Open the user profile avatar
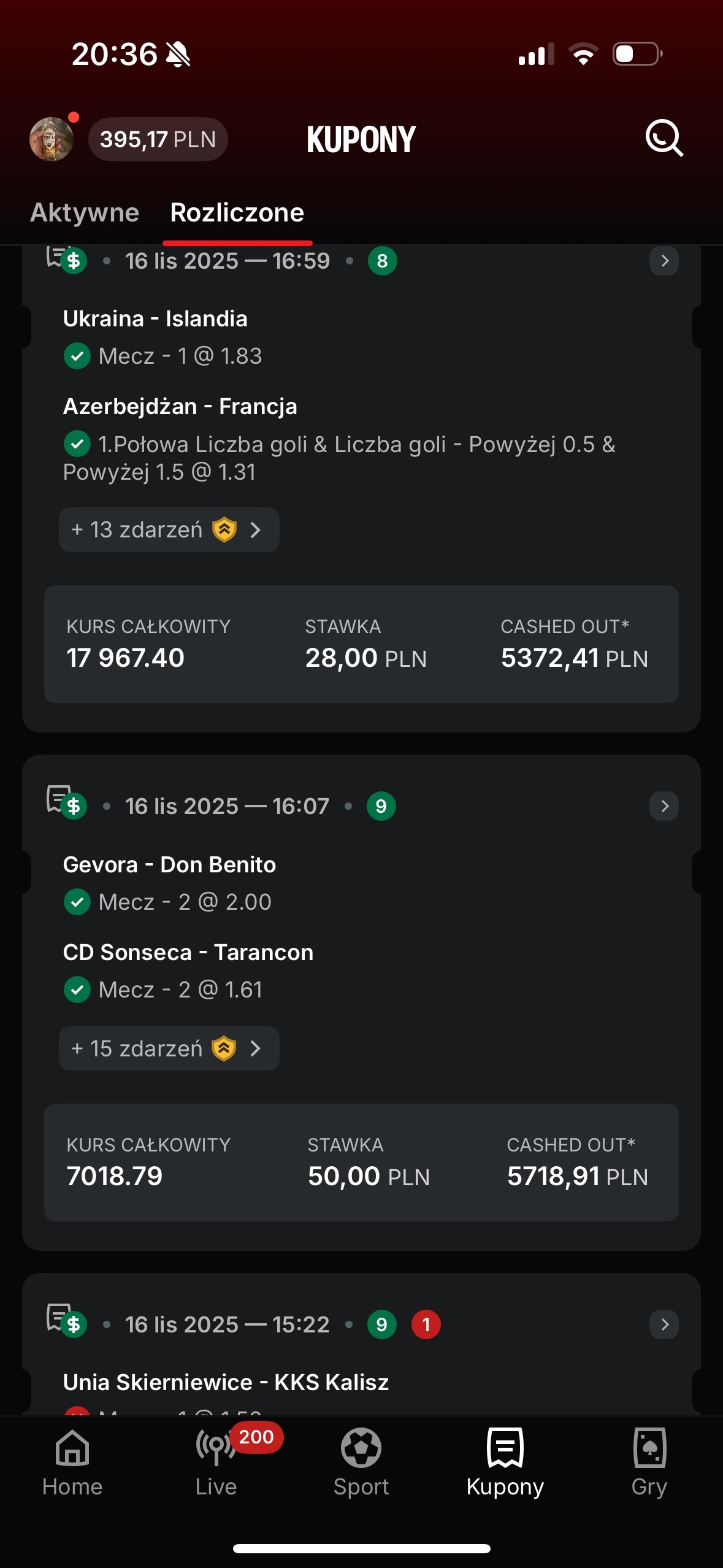Screen dimensions: 723x1568 [x=52, y=139]
